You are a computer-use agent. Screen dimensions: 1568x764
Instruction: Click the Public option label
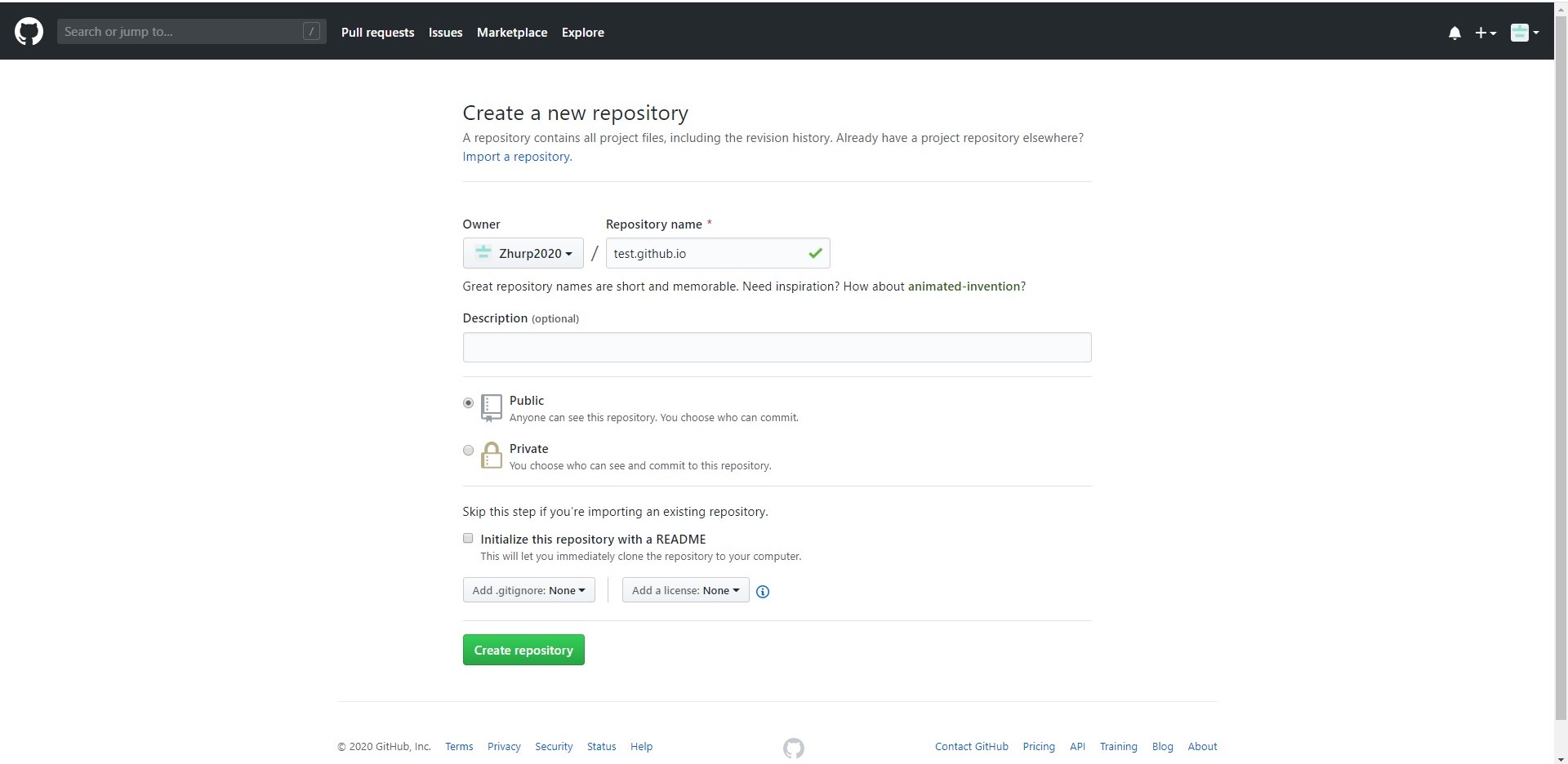click(x=527, y=401)
